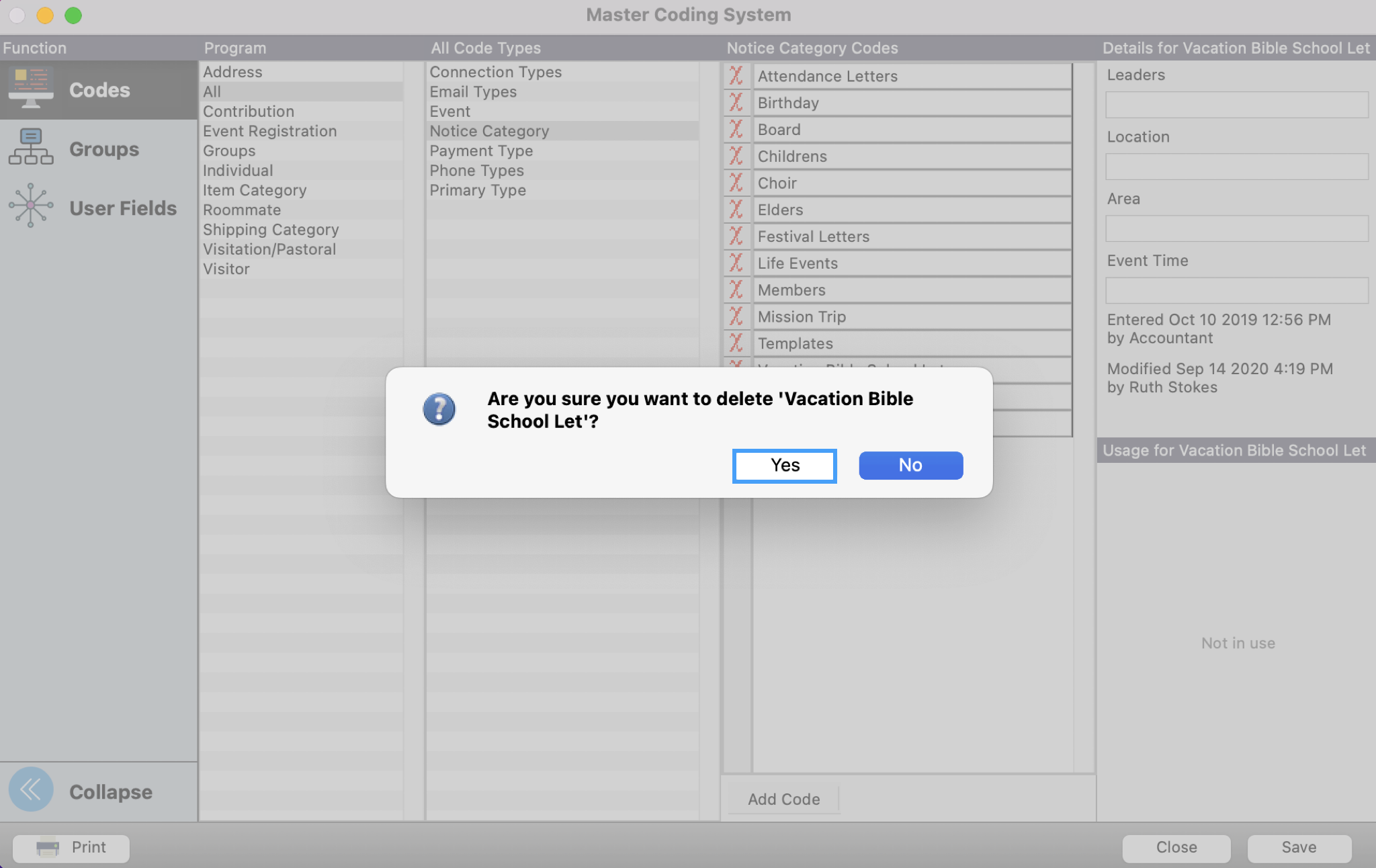Collapse the Function sidebar

[31, 790]
